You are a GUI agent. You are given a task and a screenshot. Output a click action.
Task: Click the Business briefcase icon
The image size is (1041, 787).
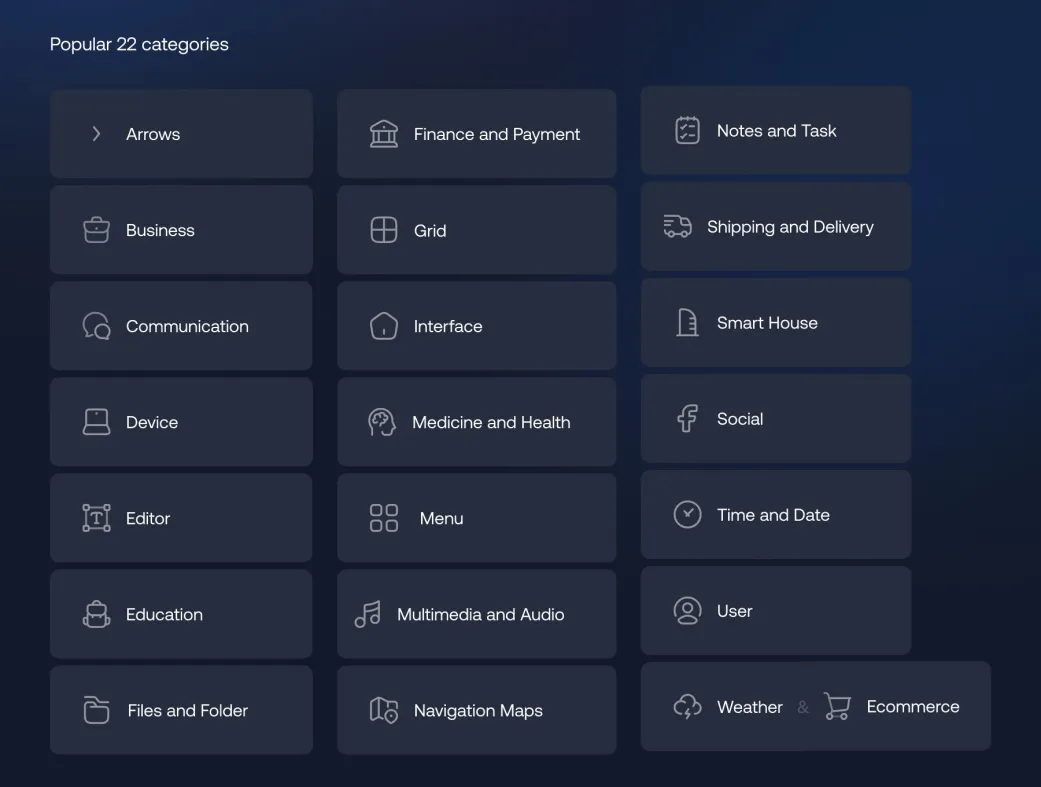(96, 230)
